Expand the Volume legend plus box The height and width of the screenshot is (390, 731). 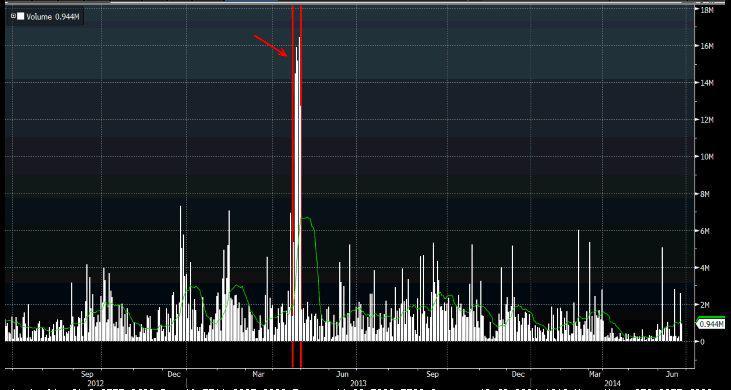13,16
